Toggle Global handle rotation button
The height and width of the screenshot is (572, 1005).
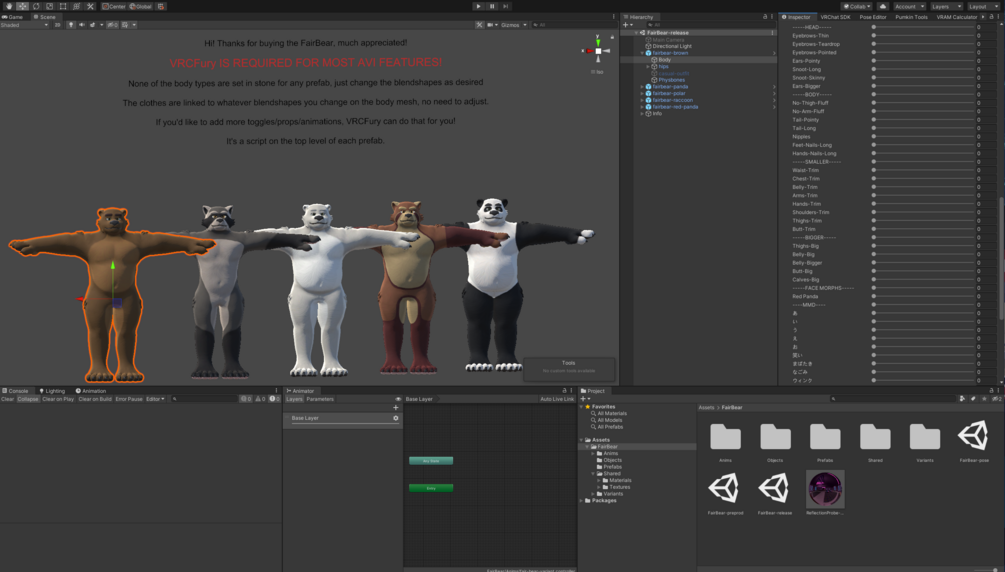click(x=140, y=6)
